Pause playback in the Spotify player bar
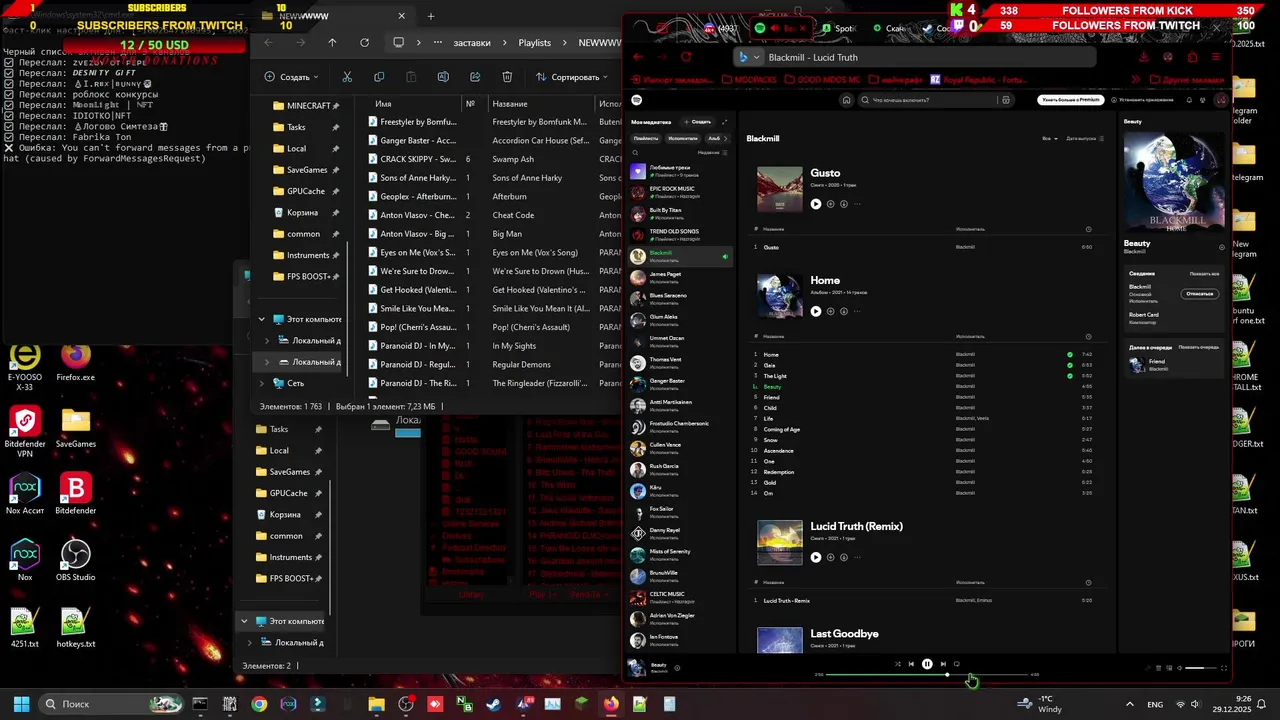The height and width of the screenshot is (720, 1280). [x=927, y=664]
